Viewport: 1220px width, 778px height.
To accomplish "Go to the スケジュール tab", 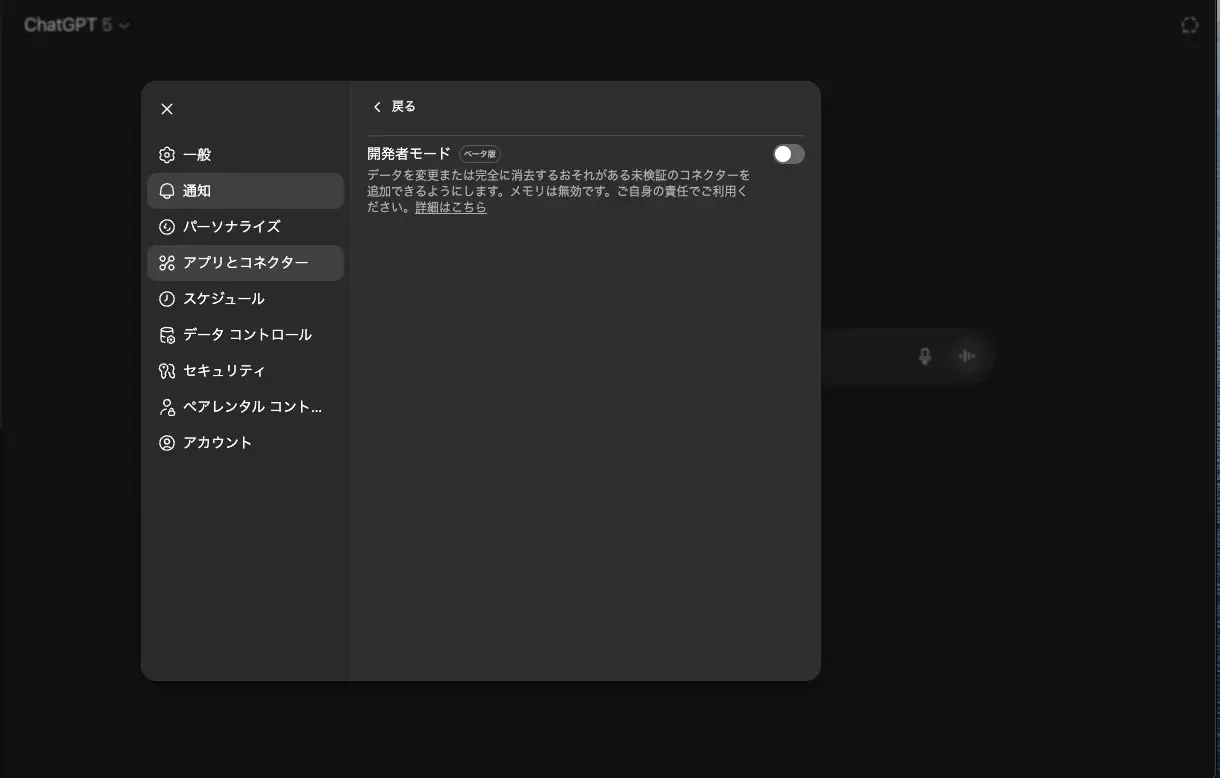I will tap(245, 299).
